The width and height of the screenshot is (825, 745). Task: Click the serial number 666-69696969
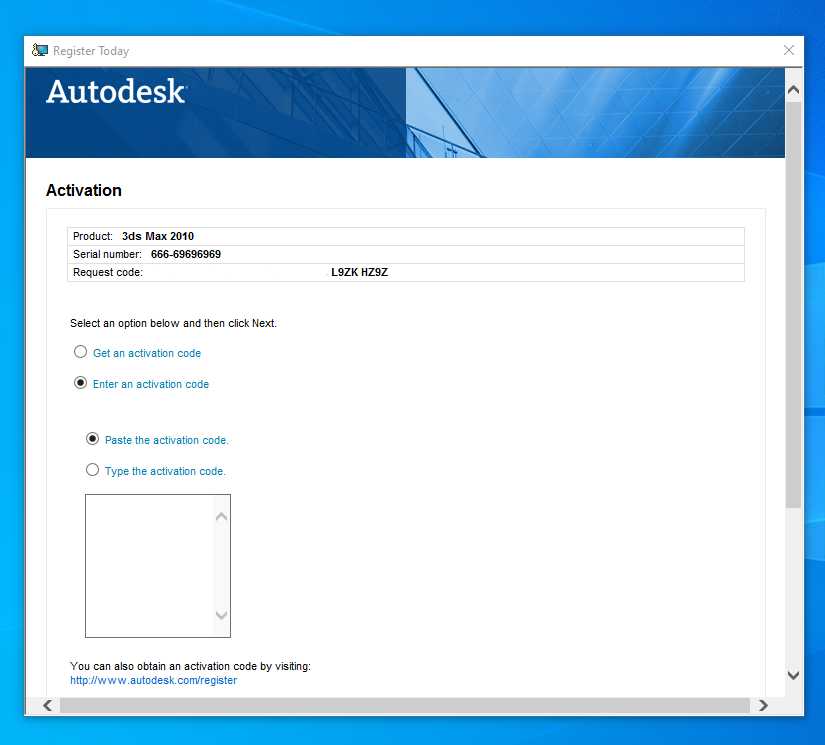pos(186,254)
